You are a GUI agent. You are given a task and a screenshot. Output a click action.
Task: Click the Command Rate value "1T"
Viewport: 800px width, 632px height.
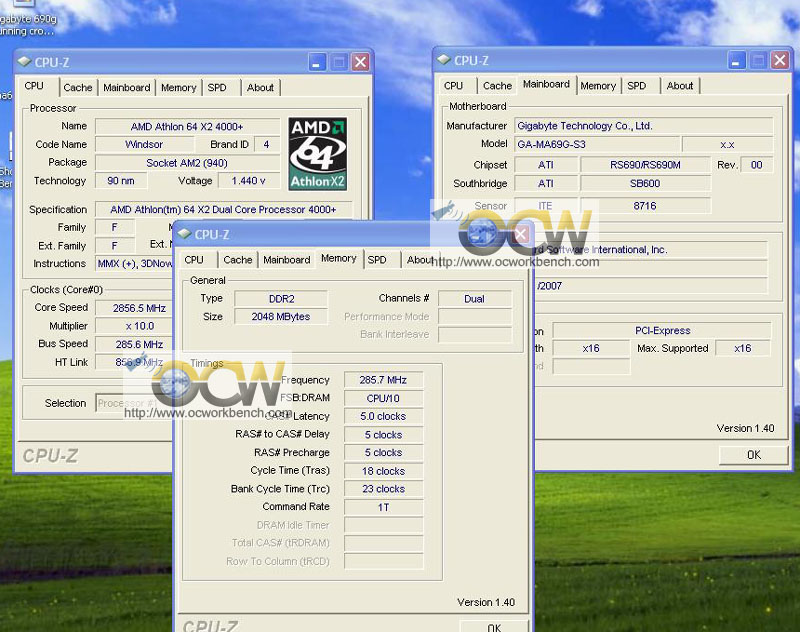[x=383, y=507]
